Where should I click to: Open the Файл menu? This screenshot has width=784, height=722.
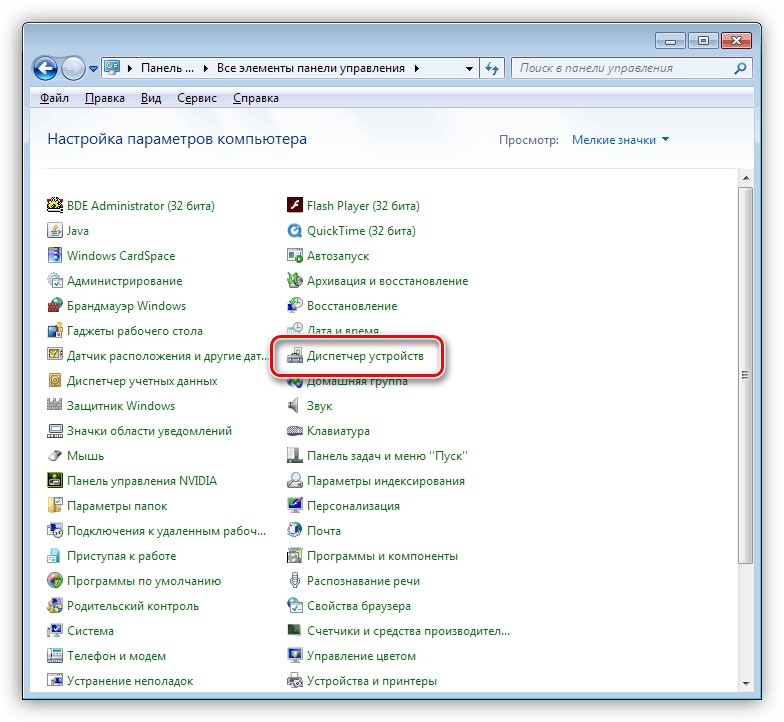54,98
